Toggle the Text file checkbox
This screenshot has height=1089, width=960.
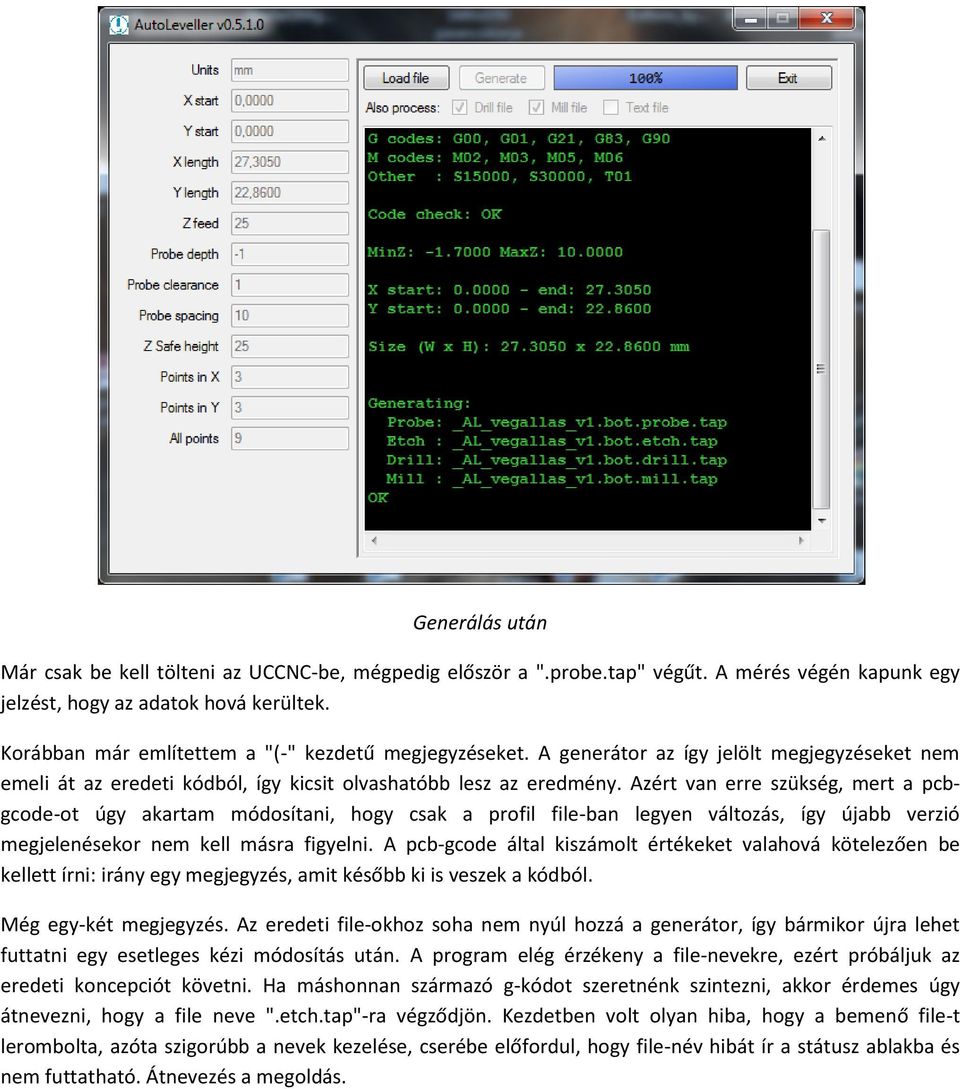point(611,108)
